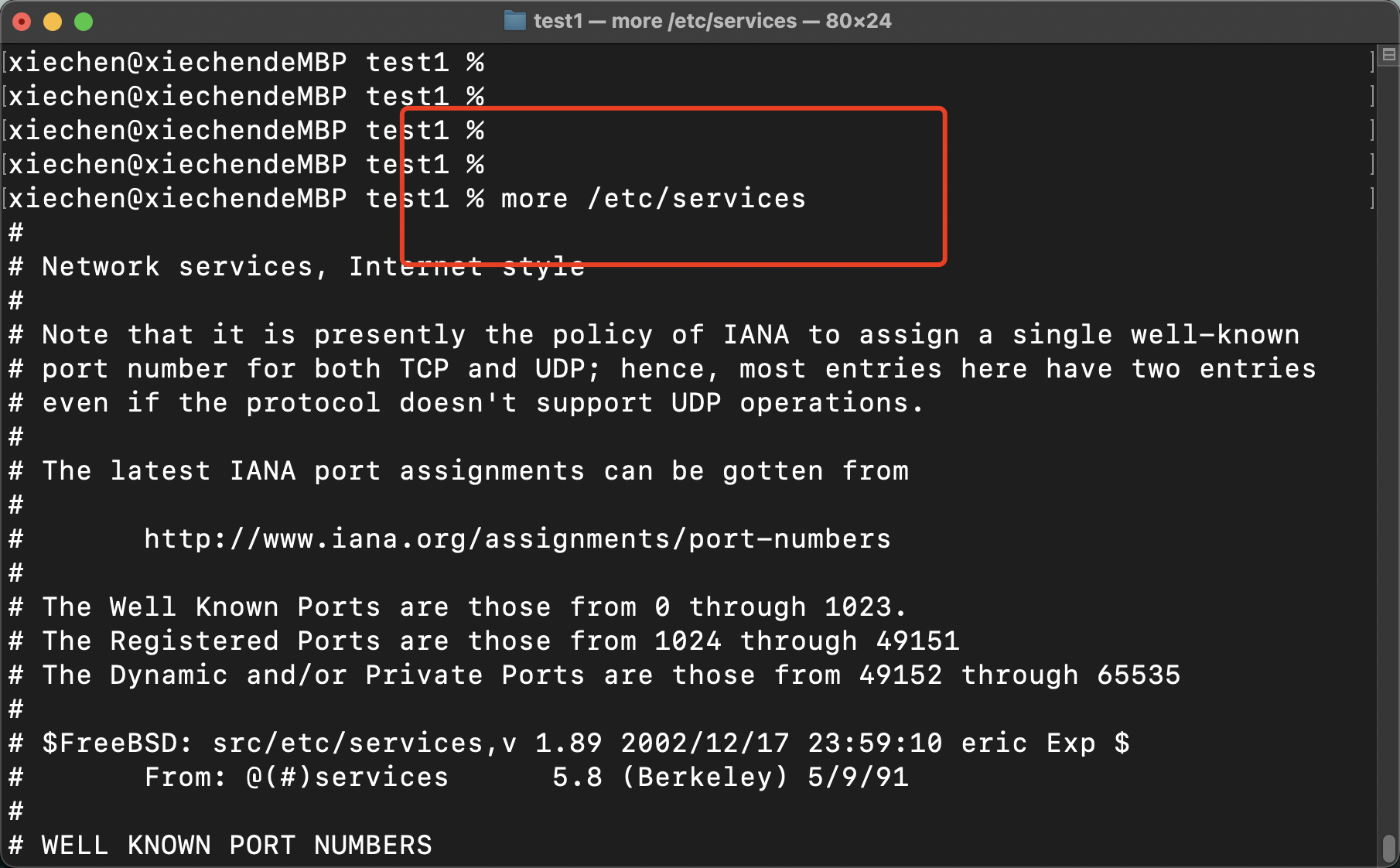Click the "(Berkeley)" text in the From line
The height and width of the screenshot is (868, 1400).
coord(705,777)
